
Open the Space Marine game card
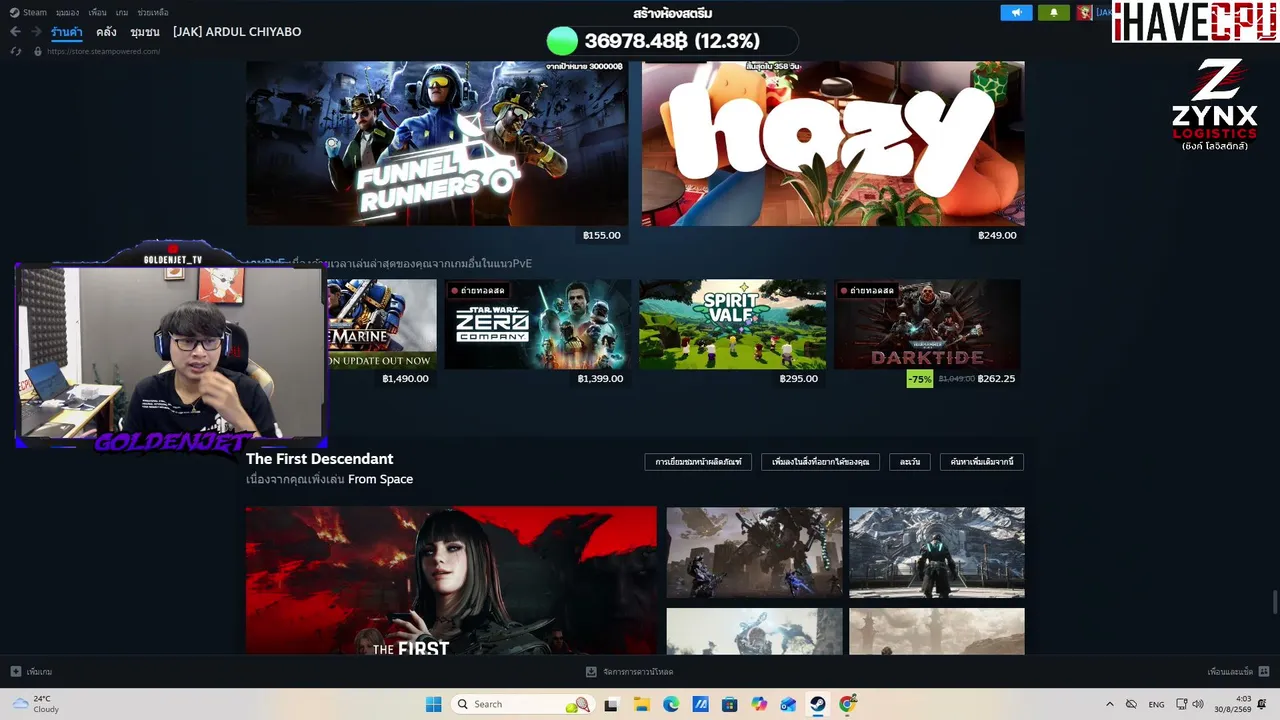click(x=381, y=324)
